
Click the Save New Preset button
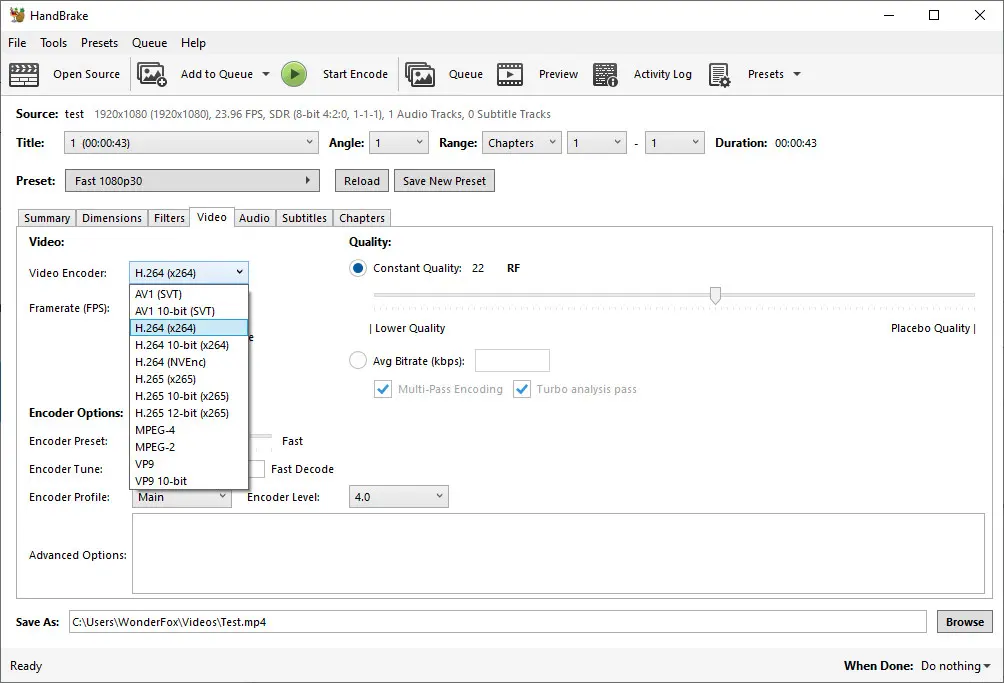pos(444,181)
